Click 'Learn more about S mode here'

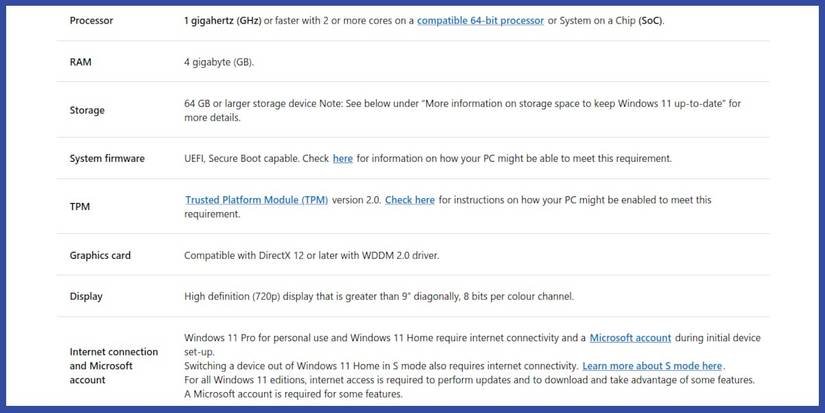tap(652, 366)
